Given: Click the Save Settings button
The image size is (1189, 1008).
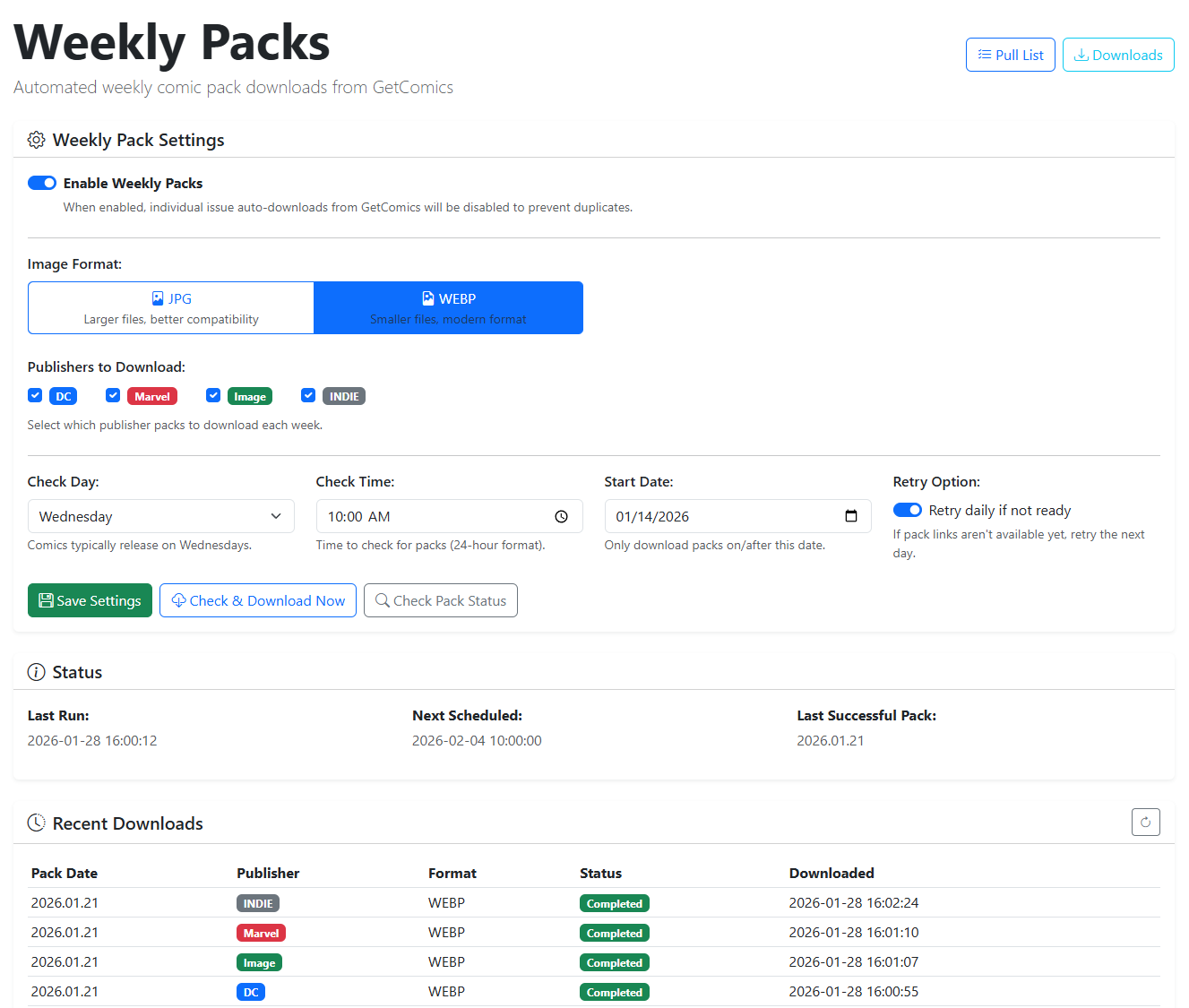Looking at the screenshot, I should pyautogui.click(x=90, y=600).
